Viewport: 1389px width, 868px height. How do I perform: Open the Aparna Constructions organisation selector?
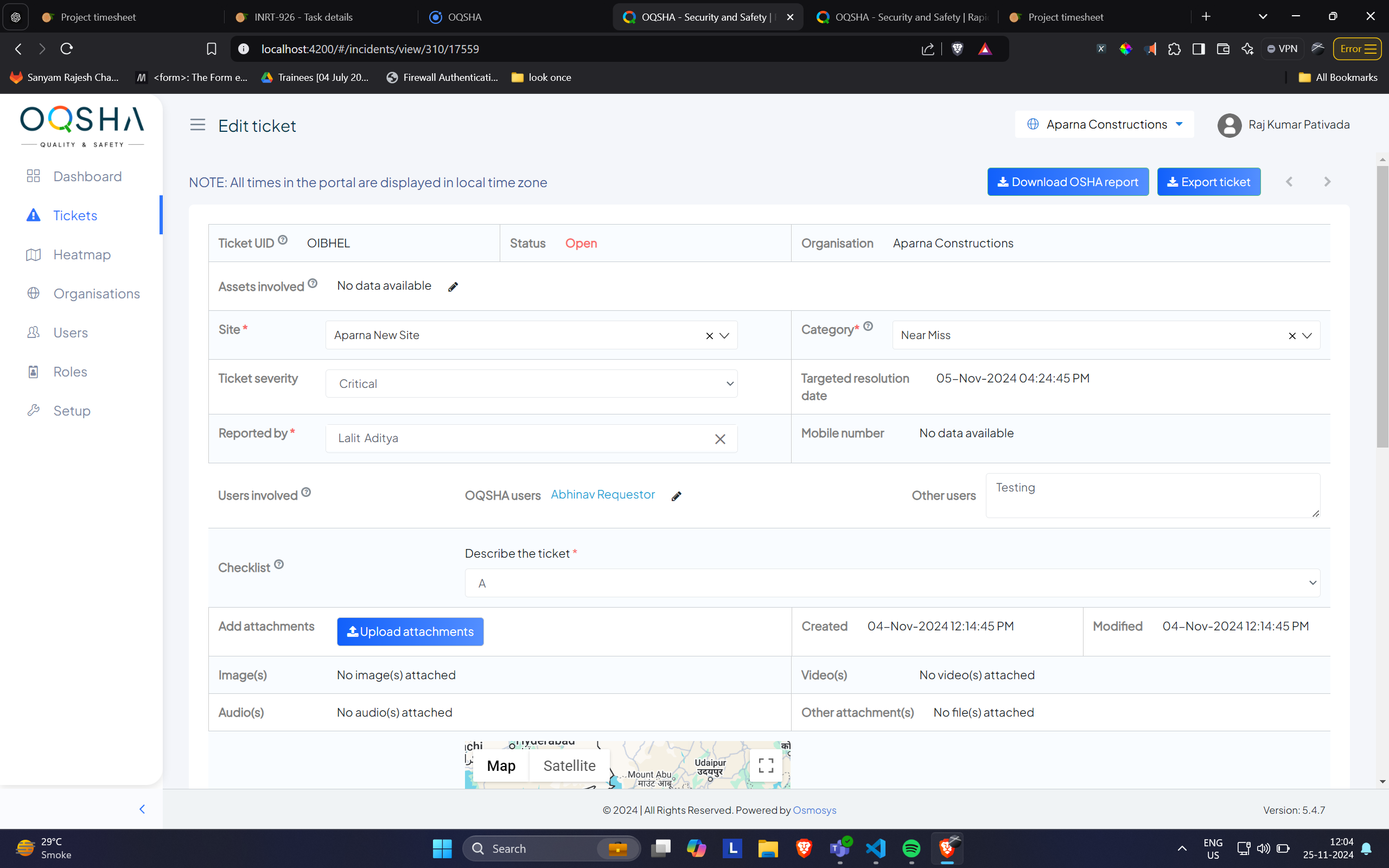(1105, 125)
